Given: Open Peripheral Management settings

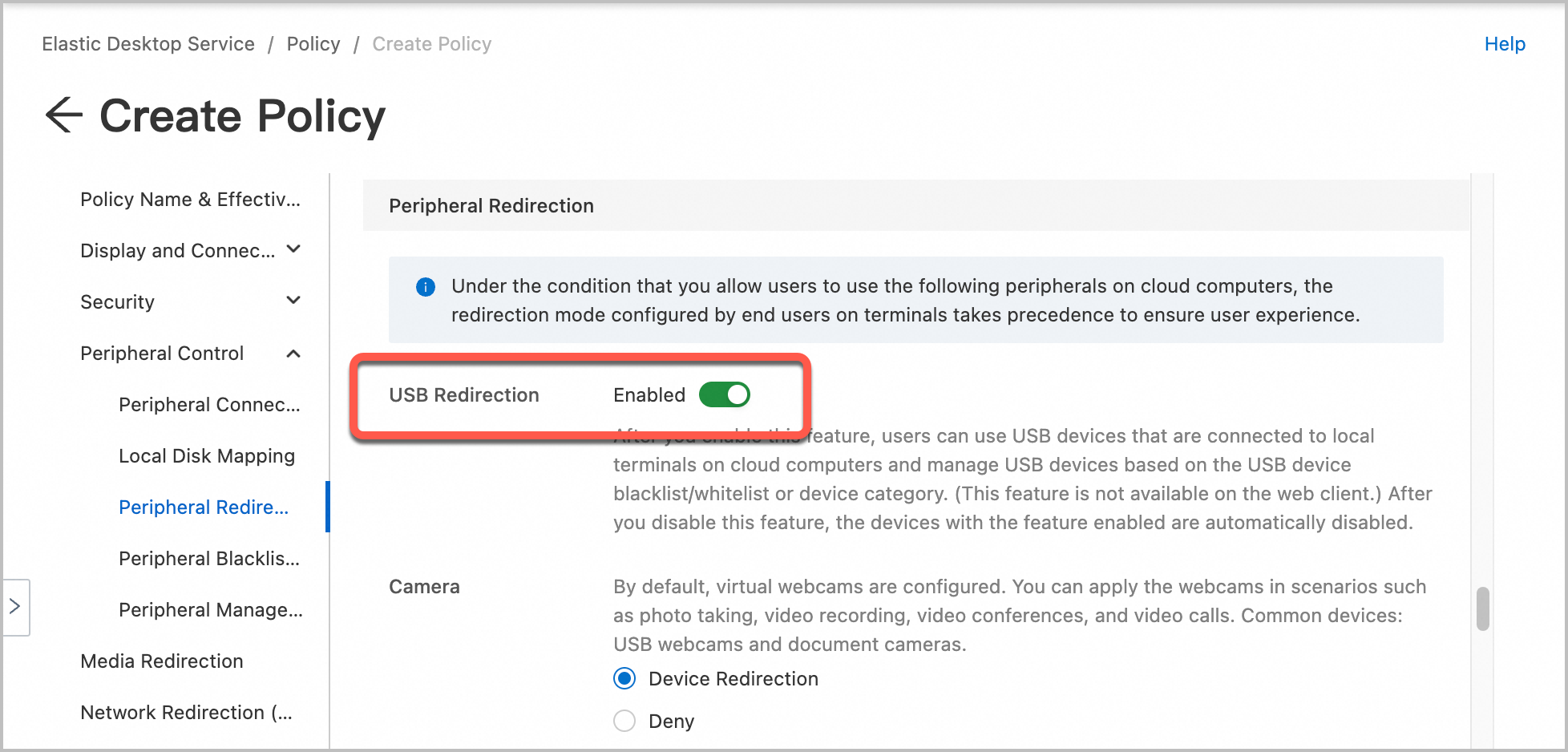Looking at the screenshot, I should point(211,609).
